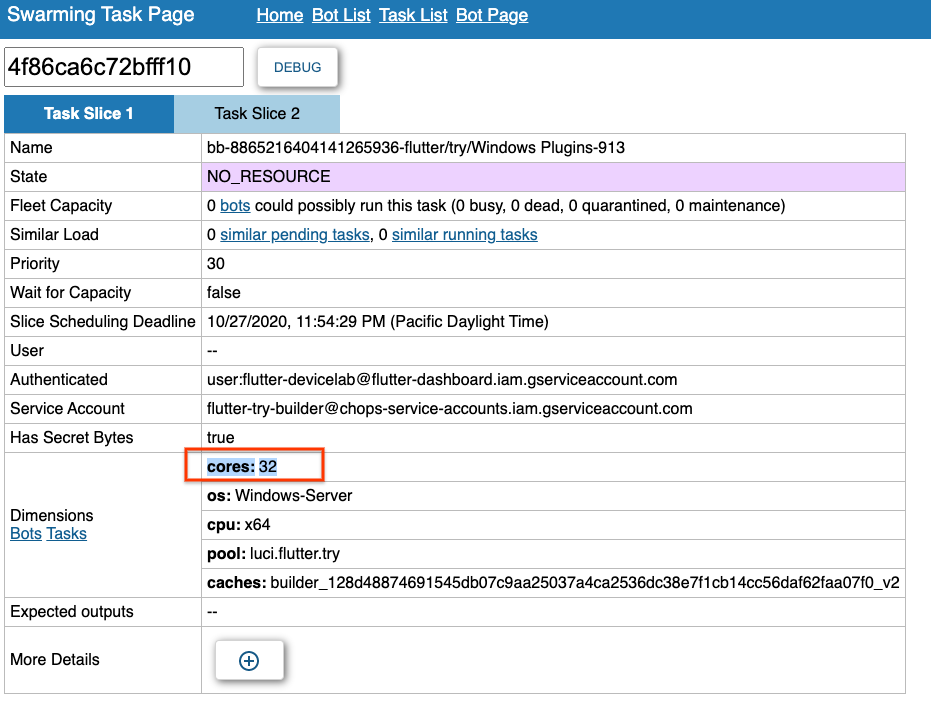View similar pending tasks

295,234
